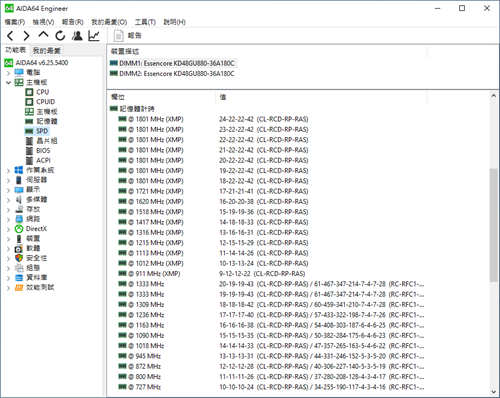
Task: Open the 報告(R) menu
Action: (x=73, y=22)
